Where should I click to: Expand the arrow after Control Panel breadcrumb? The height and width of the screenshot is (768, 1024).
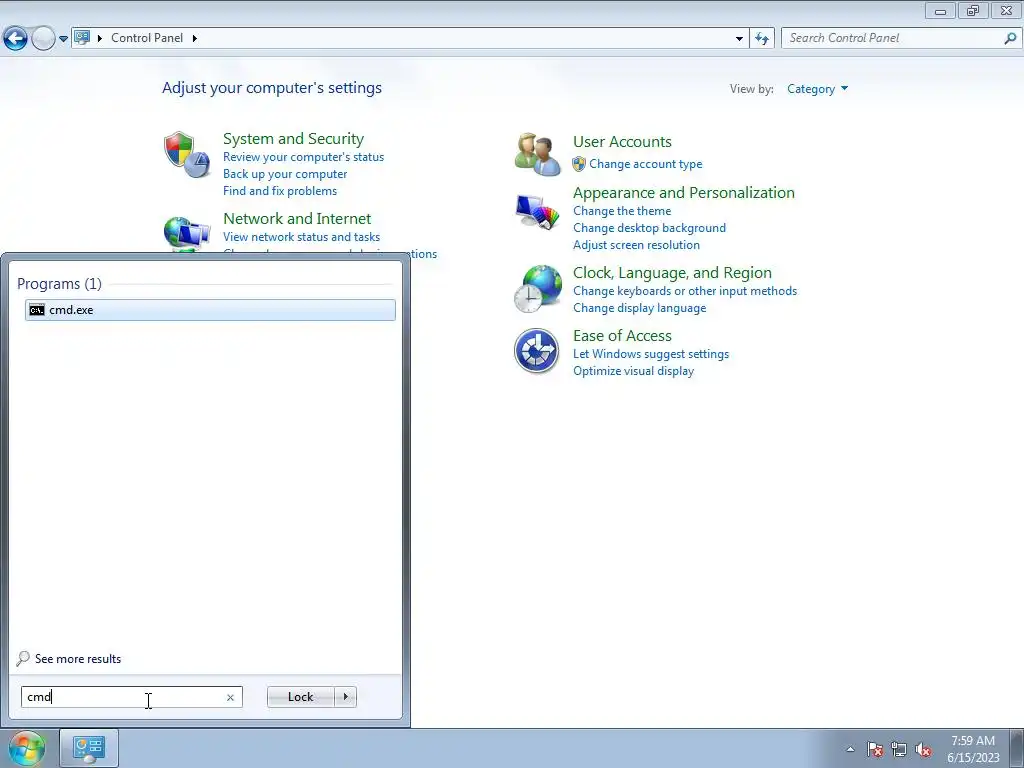195,38
